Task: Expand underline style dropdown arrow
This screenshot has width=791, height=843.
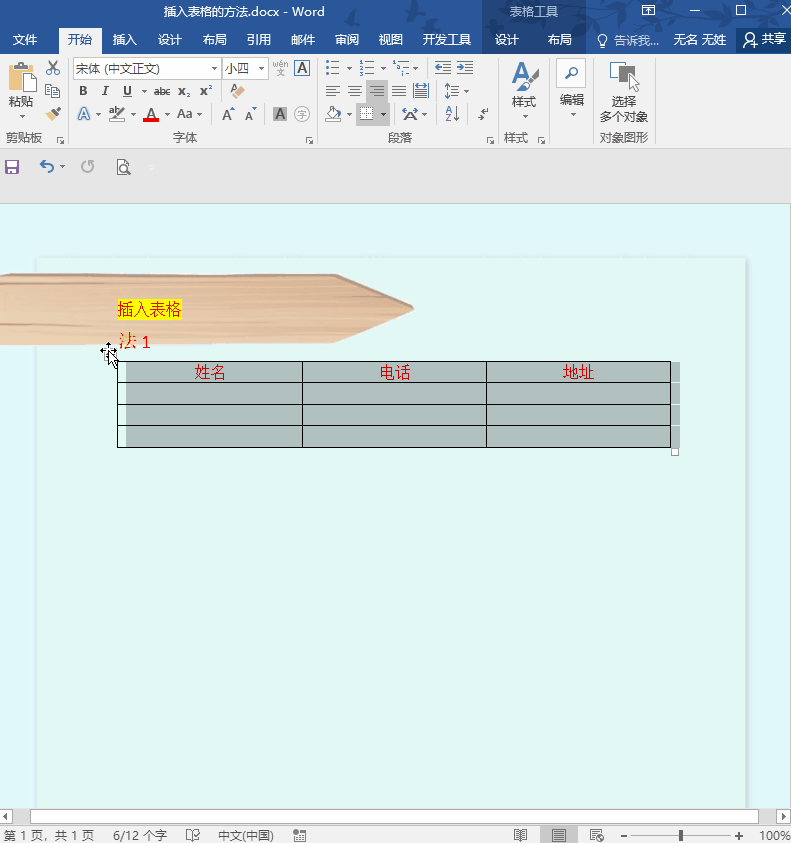Action: pos(144,91)
